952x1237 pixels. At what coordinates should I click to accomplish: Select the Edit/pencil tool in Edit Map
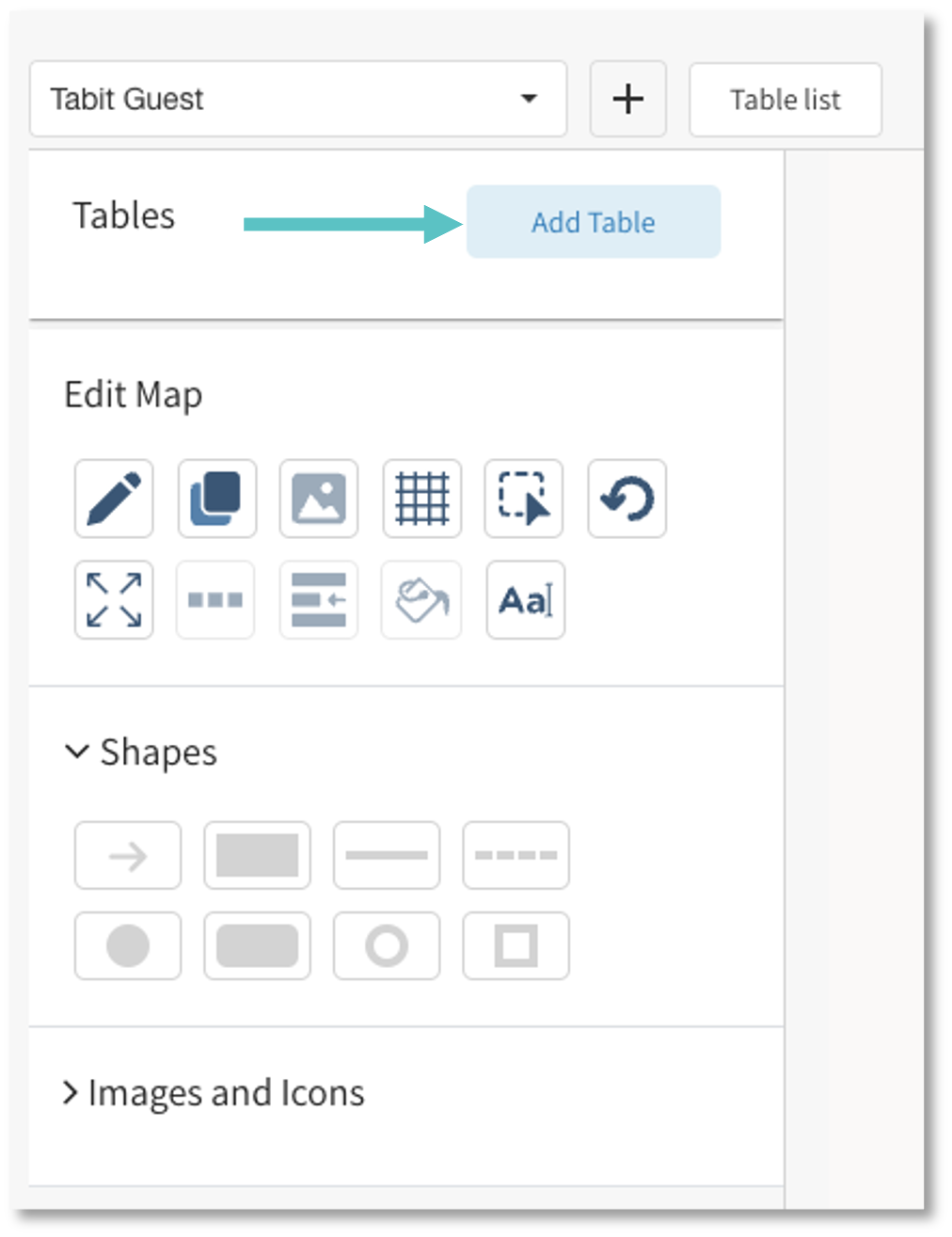(113, 500)
